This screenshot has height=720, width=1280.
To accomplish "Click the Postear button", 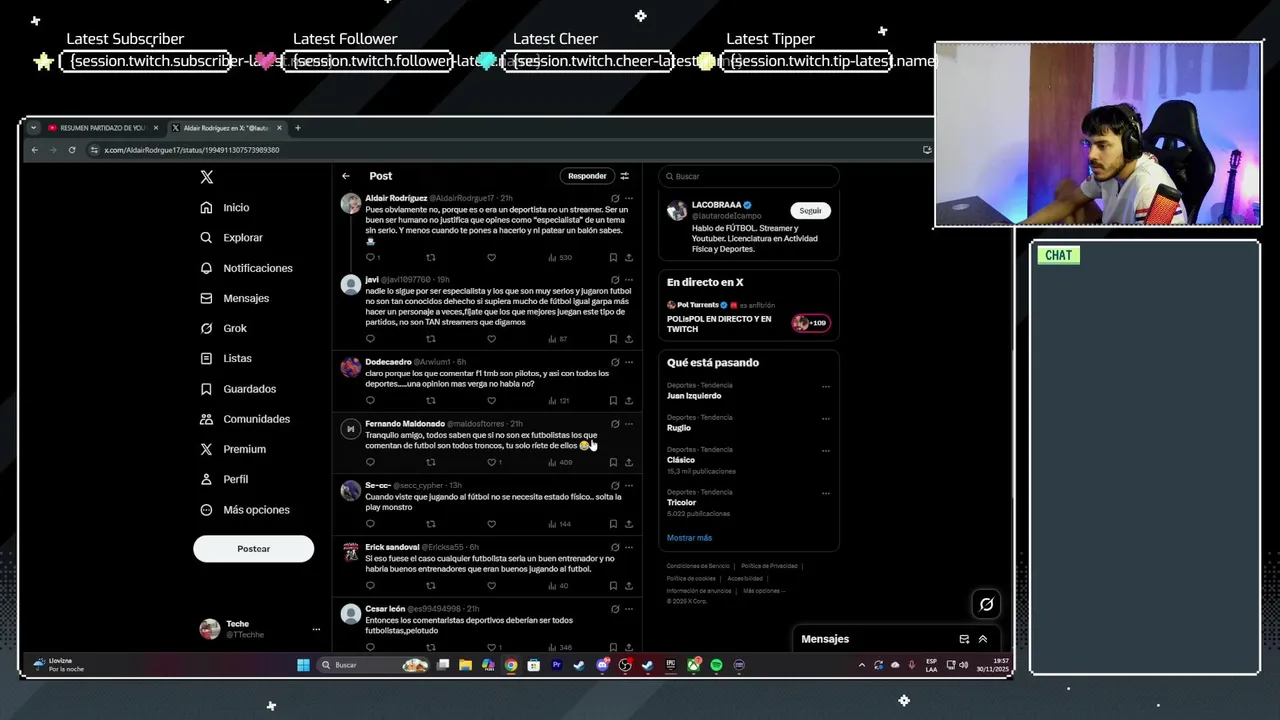I will tap(253, 549).
